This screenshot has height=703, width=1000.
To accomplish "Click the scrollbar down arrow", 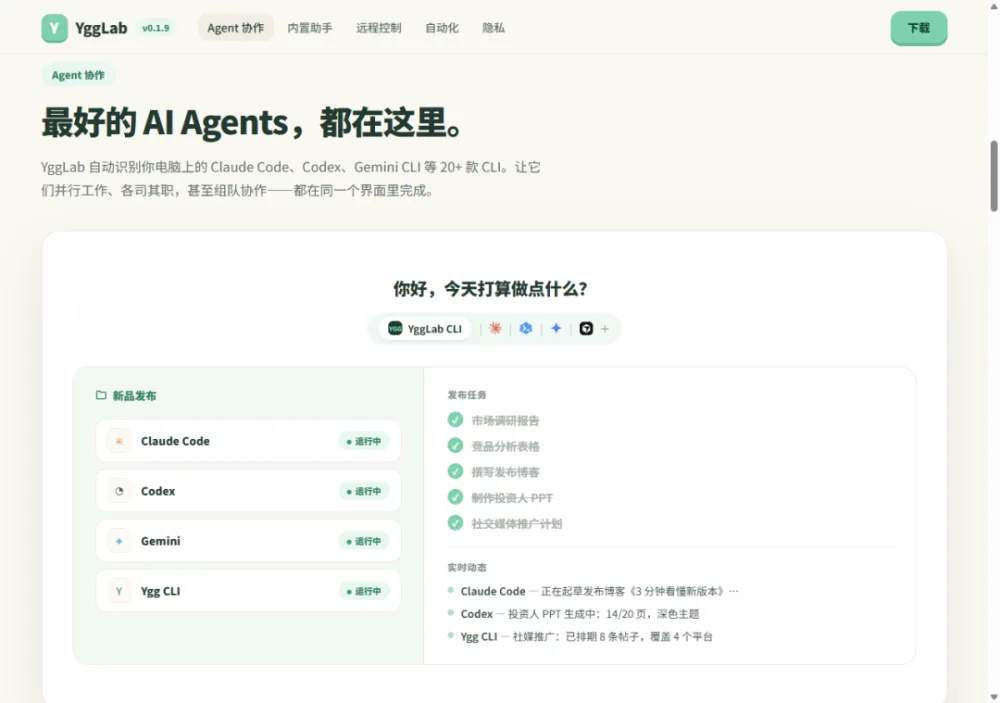I will (x=994, y=697).
